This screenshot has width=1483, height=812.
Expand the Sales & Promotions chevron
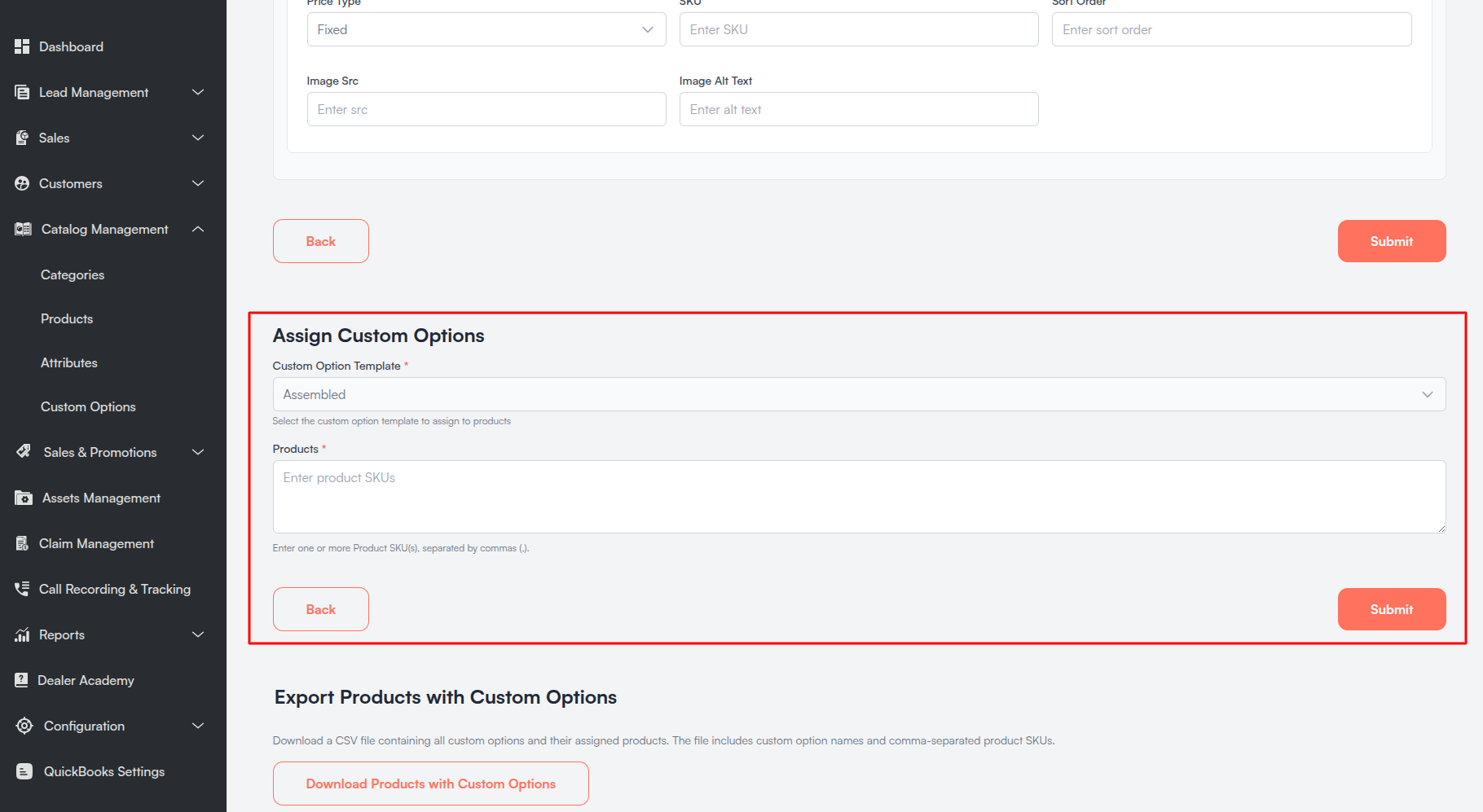point(198,452)
